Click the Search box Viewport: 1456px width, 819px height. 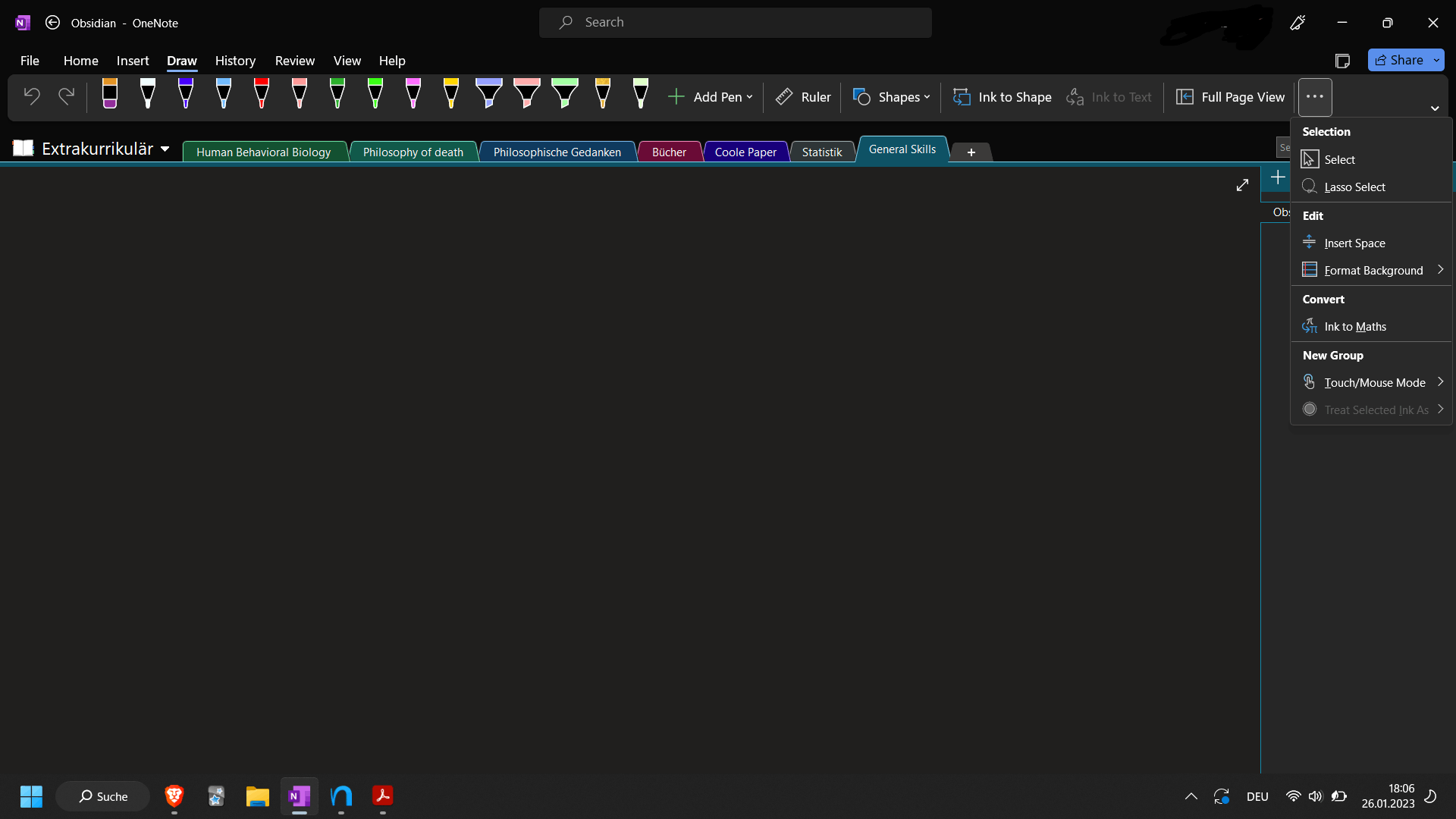click(735, 23)
